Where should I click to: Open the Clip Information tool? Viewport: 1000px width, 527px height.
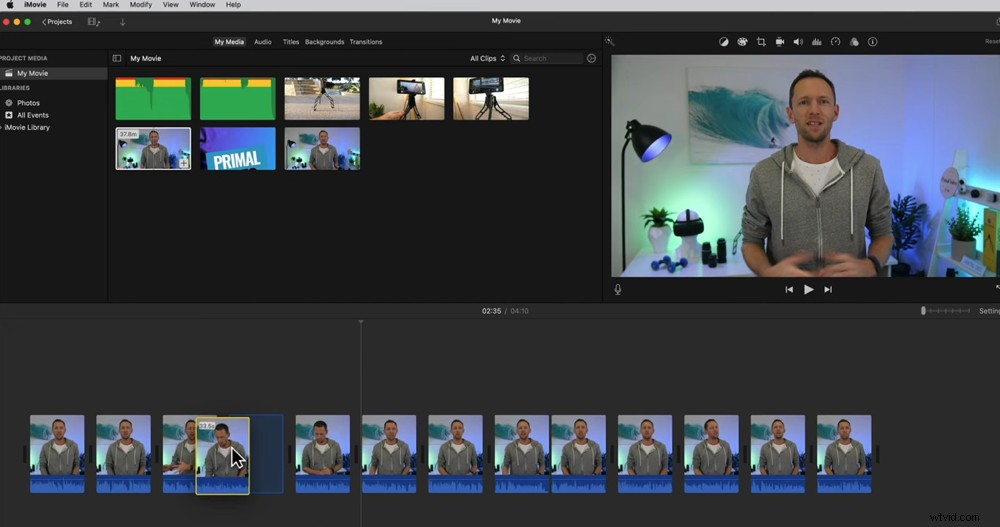click(x=872, y=41)
